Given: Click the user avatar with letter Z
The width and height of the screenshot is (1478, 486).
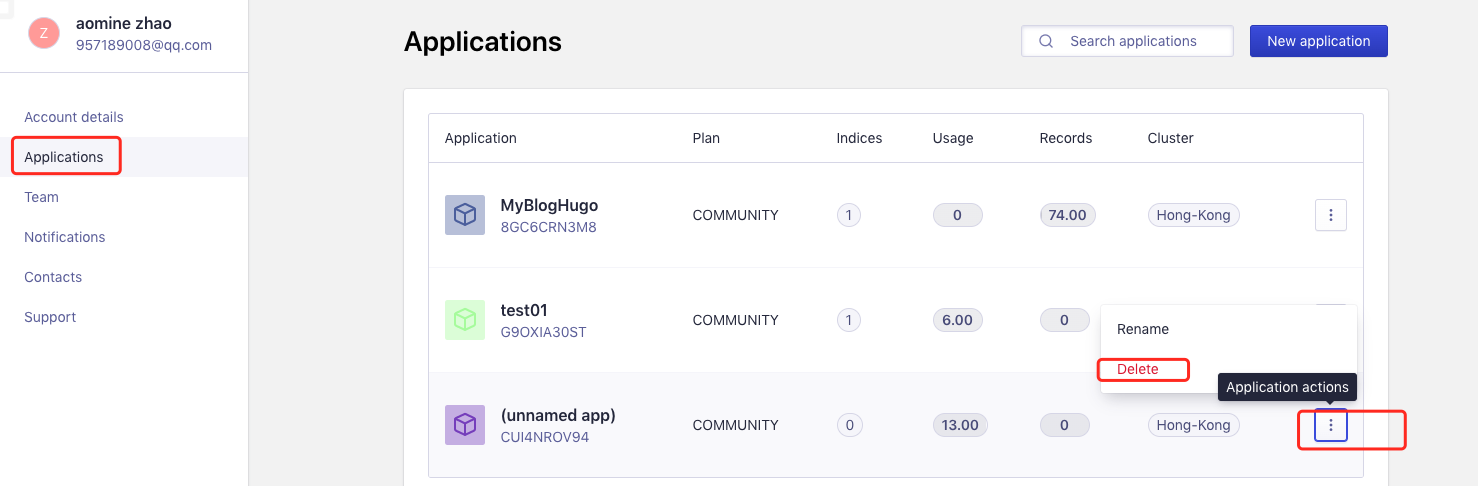Looking at the screenshot, I should (44, 33).
